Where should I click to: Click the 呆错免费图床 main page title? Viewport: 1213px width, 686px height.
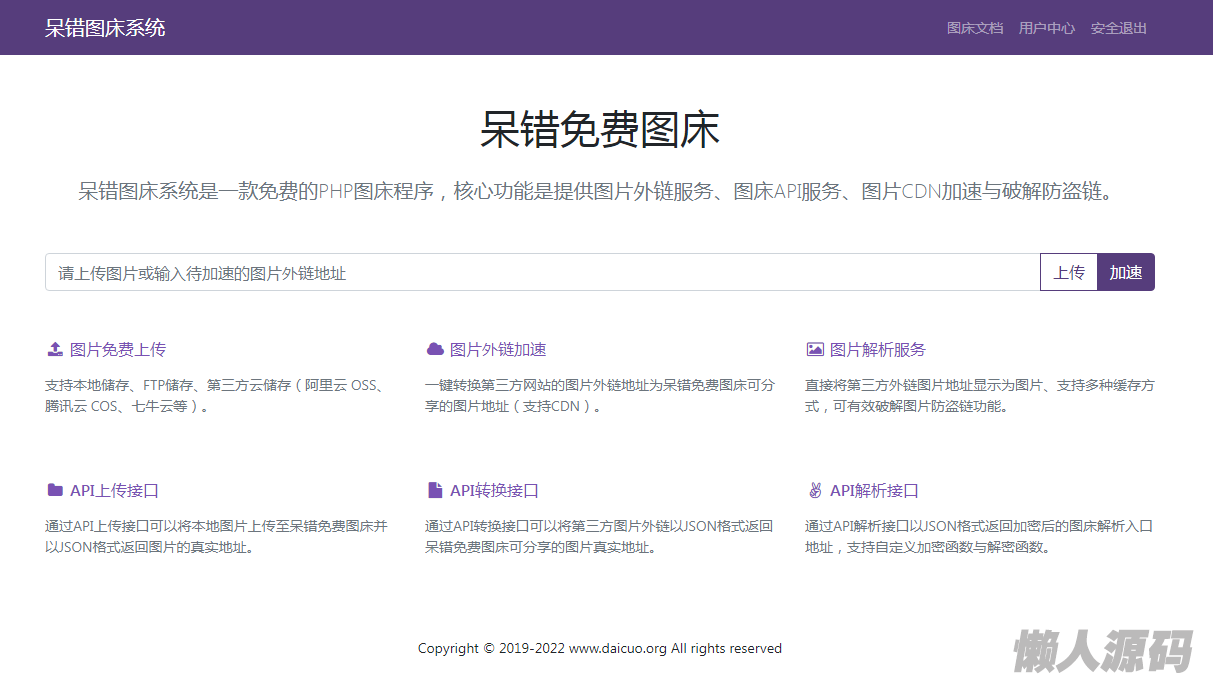coord(600,131)
